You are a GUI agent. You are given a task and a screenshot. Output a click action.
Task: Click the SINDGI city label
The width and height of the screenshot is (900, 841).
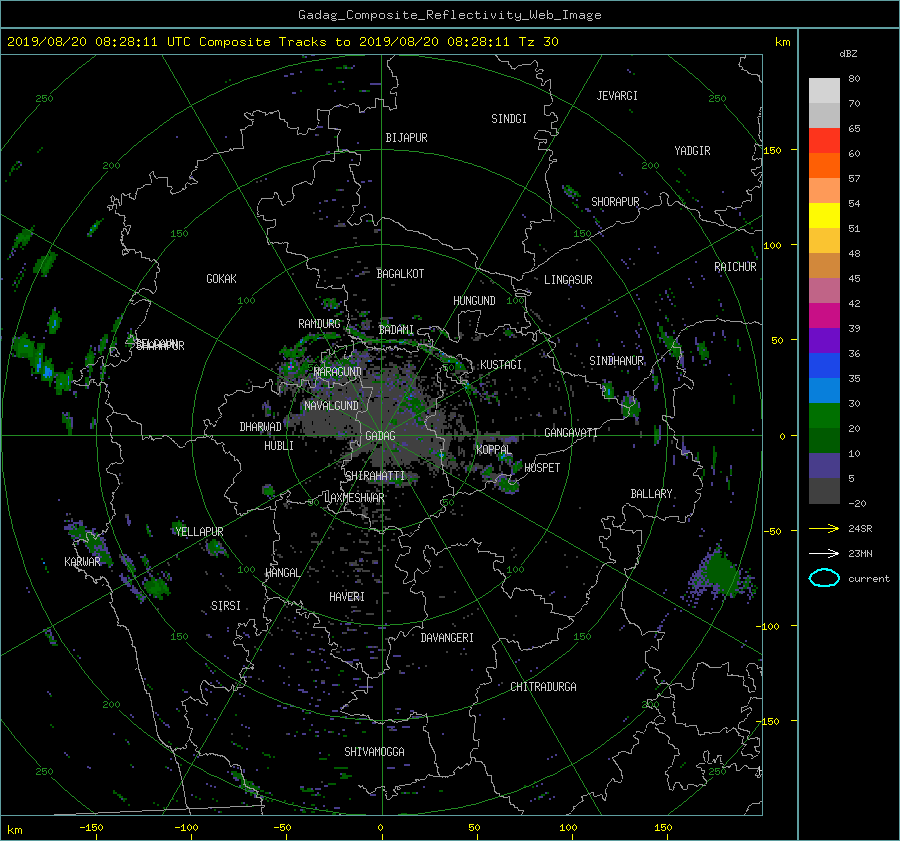(x=509, y=119)
